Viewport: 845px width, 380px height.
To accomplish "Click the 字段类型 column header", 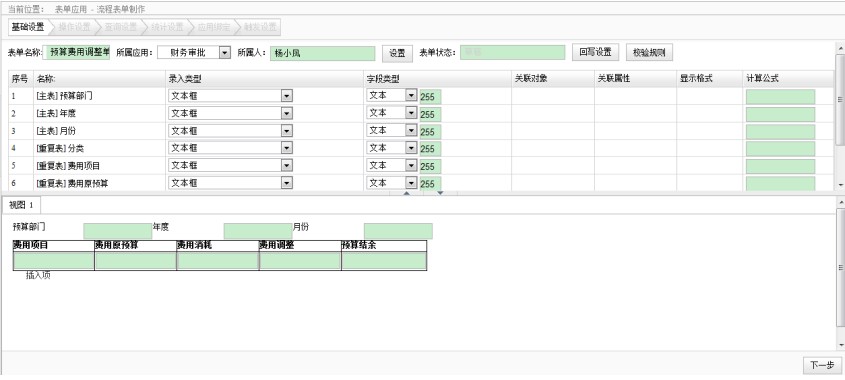I will (x=437, y=79).
